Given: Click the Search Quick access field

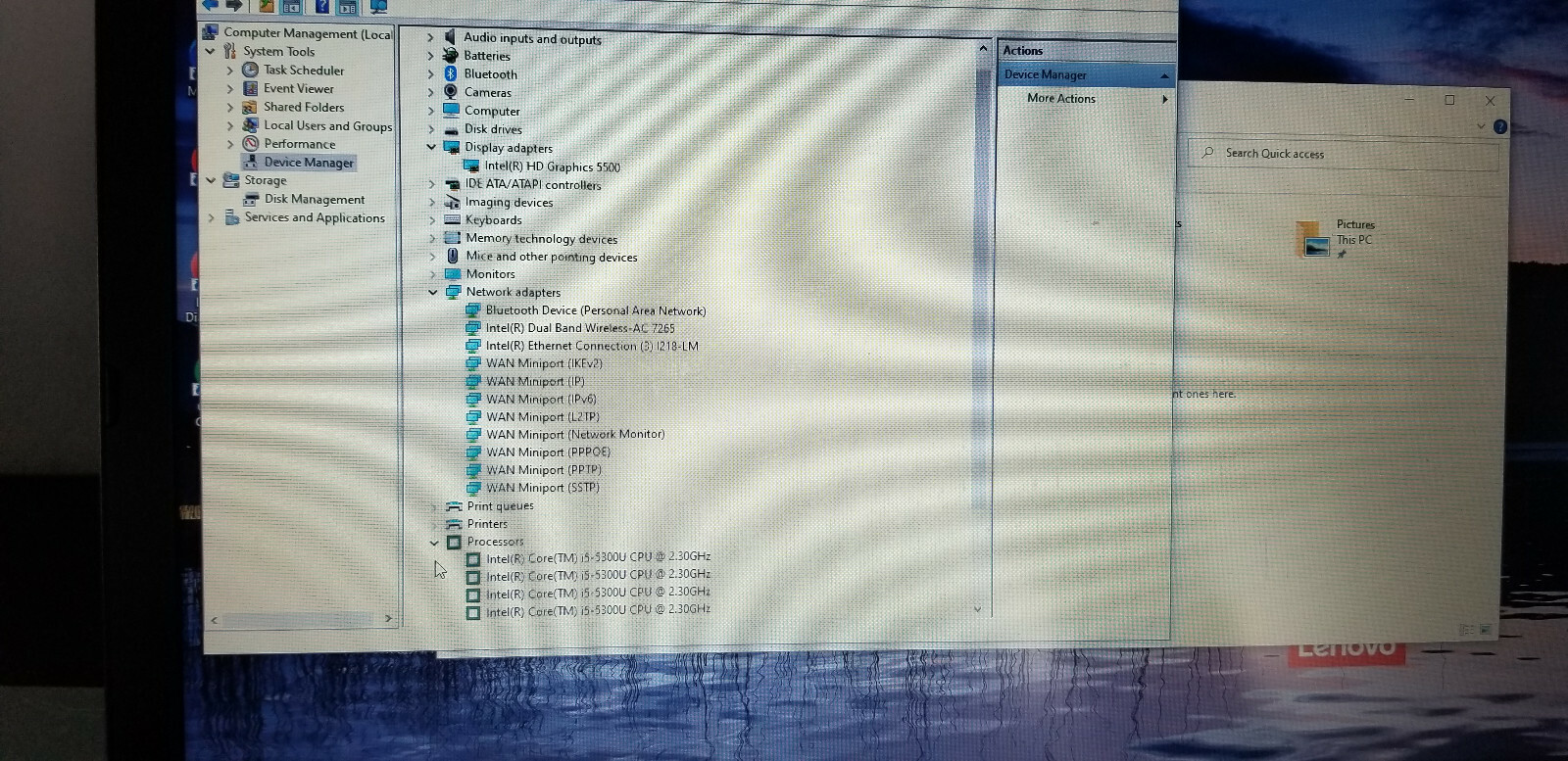Looking at the screenshot, I should click(x=1344, y=154).
